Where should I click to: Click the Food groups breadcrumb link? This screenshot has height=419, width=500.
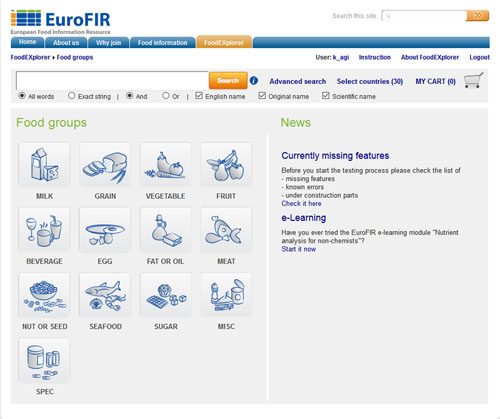75,57
